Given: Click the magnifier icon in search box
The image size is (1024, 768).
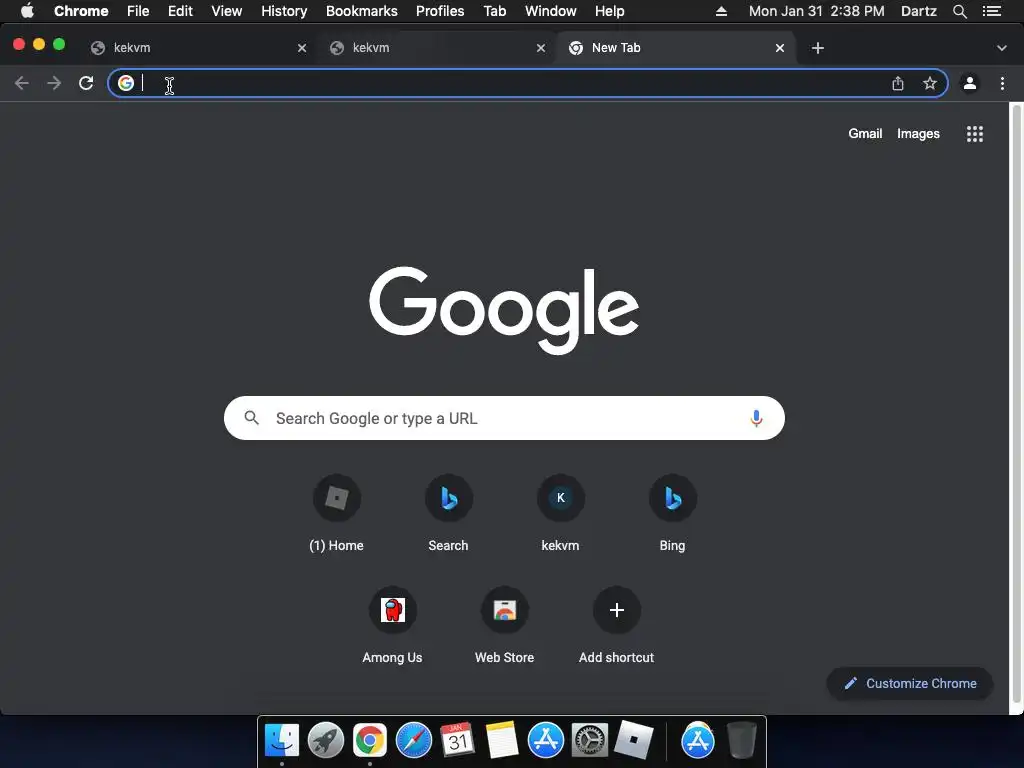Looking at the screenshot, I should (x=251, y=418).
